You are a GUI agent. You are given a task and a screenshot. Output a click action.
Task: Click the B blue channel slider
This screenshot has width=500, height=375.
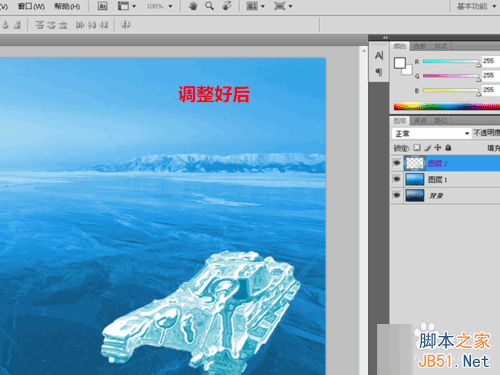(451, 90)
